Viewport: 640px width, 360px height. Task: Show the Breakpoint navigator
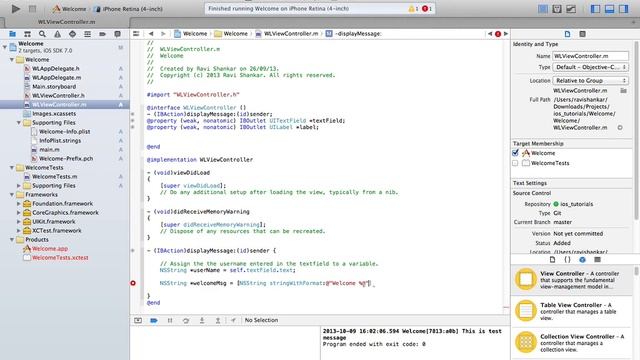coord(102,34)
